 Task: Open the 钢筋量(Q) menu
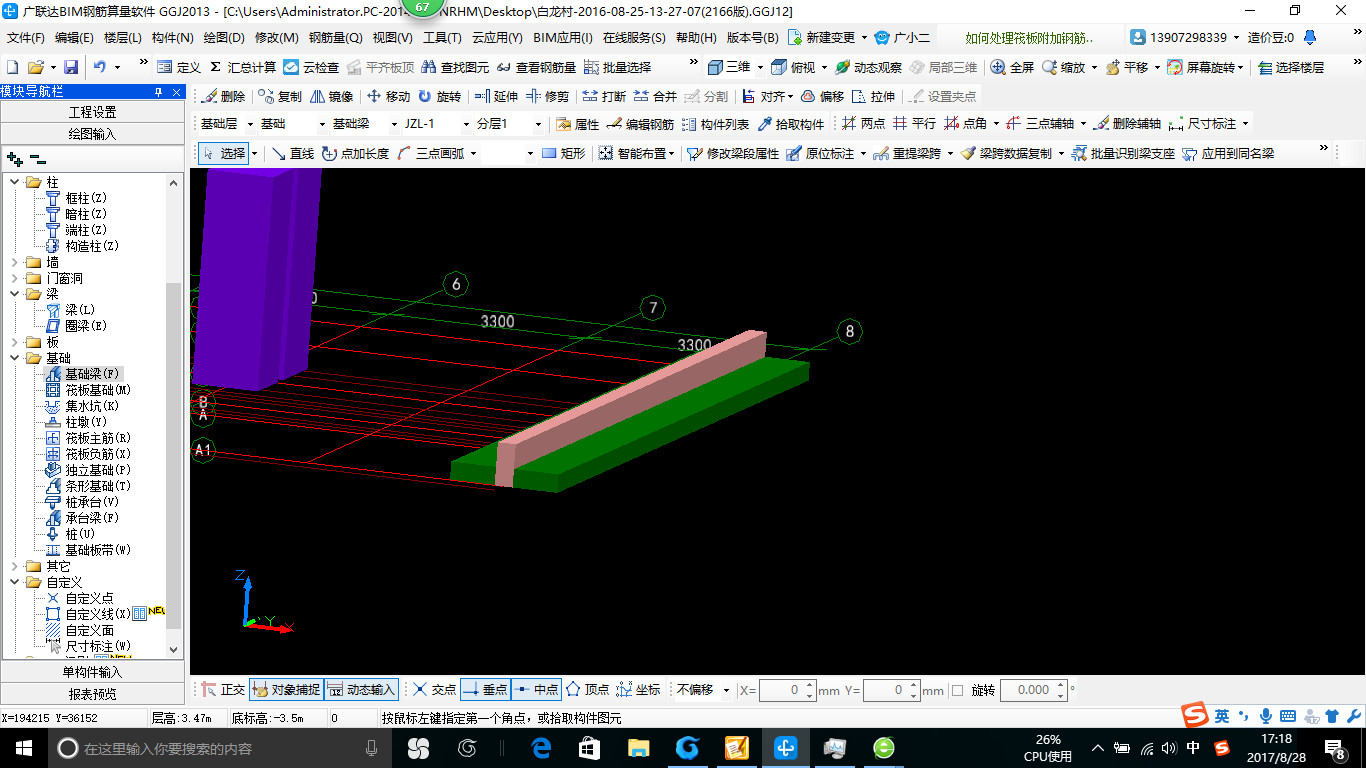(335, 38)
